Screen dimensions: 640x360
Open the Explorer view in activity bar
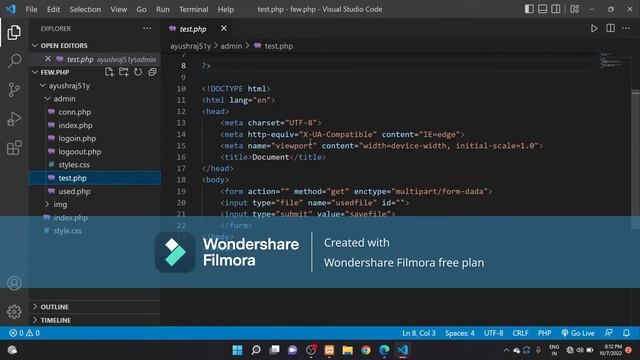point(14,32)
